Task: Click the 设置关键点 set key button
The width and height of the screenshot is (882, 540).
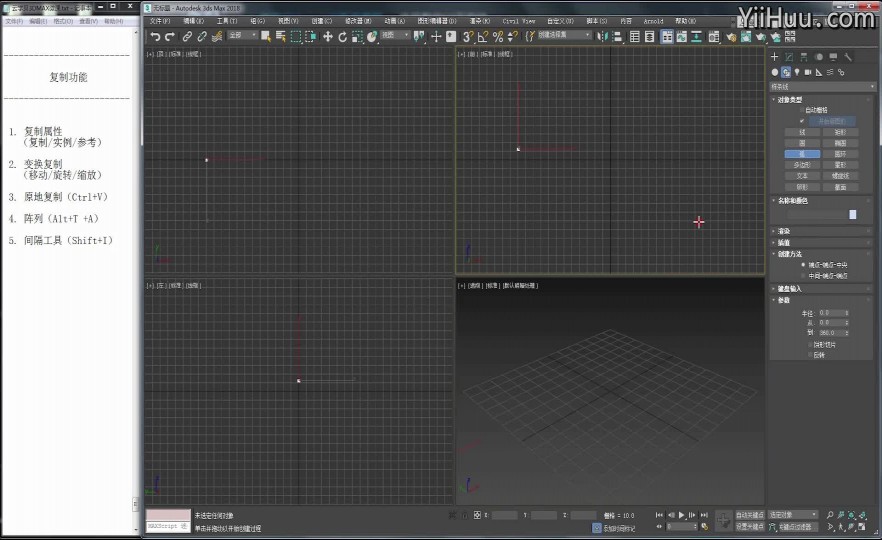Action: click(750, 526)
